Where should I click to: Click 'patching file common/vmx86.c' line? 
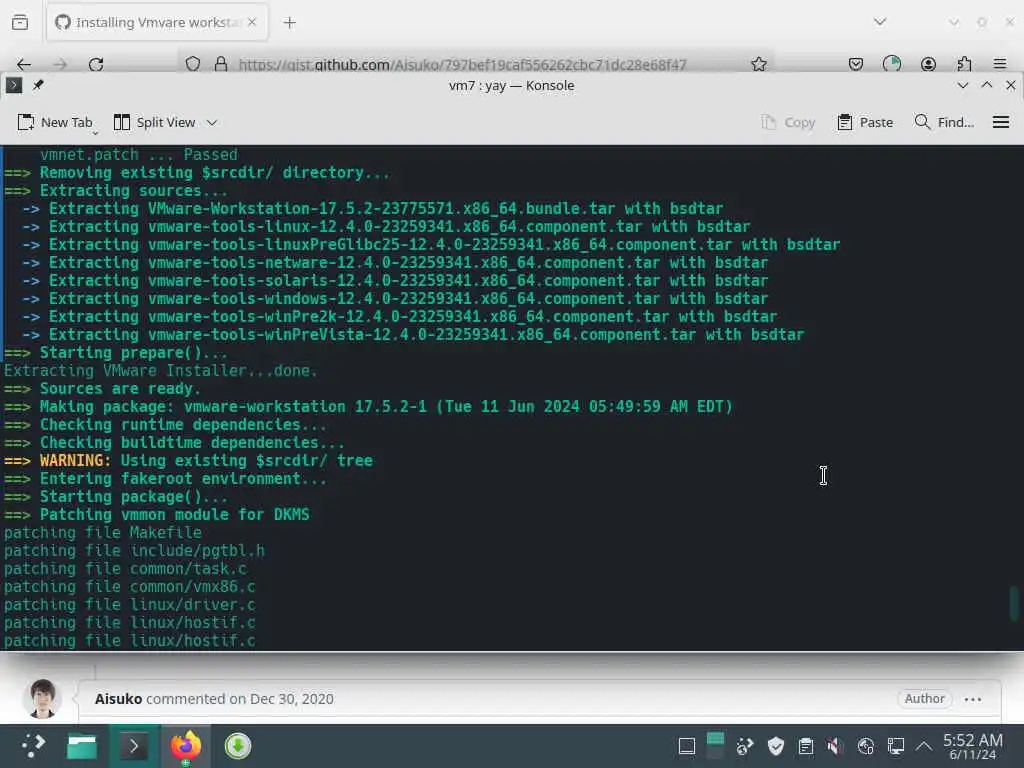(129, 586)
